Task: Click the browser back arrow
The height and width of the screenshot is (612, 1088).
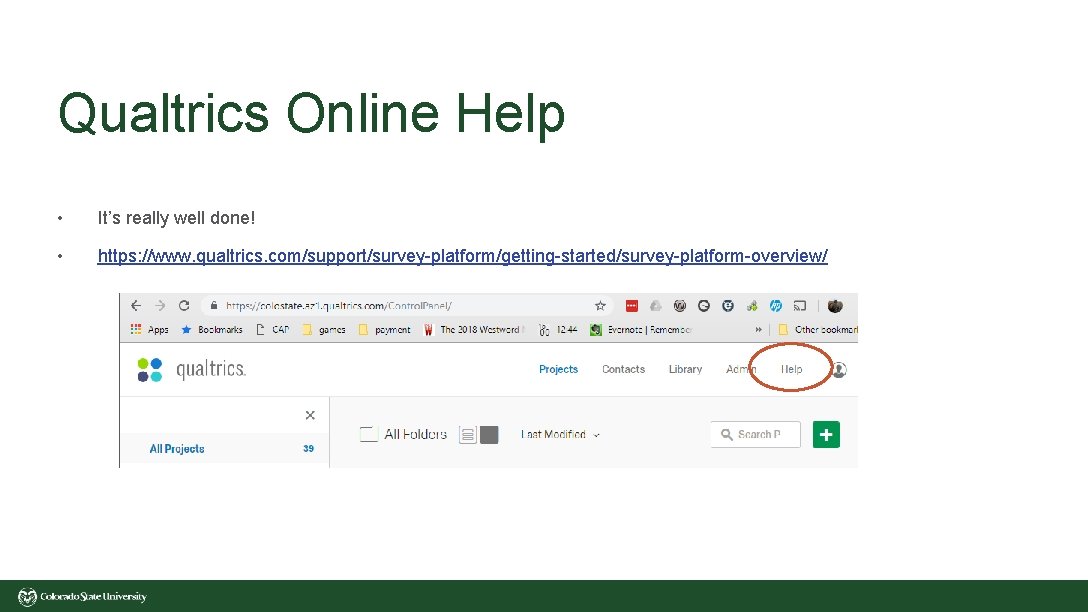Action: 136,305
